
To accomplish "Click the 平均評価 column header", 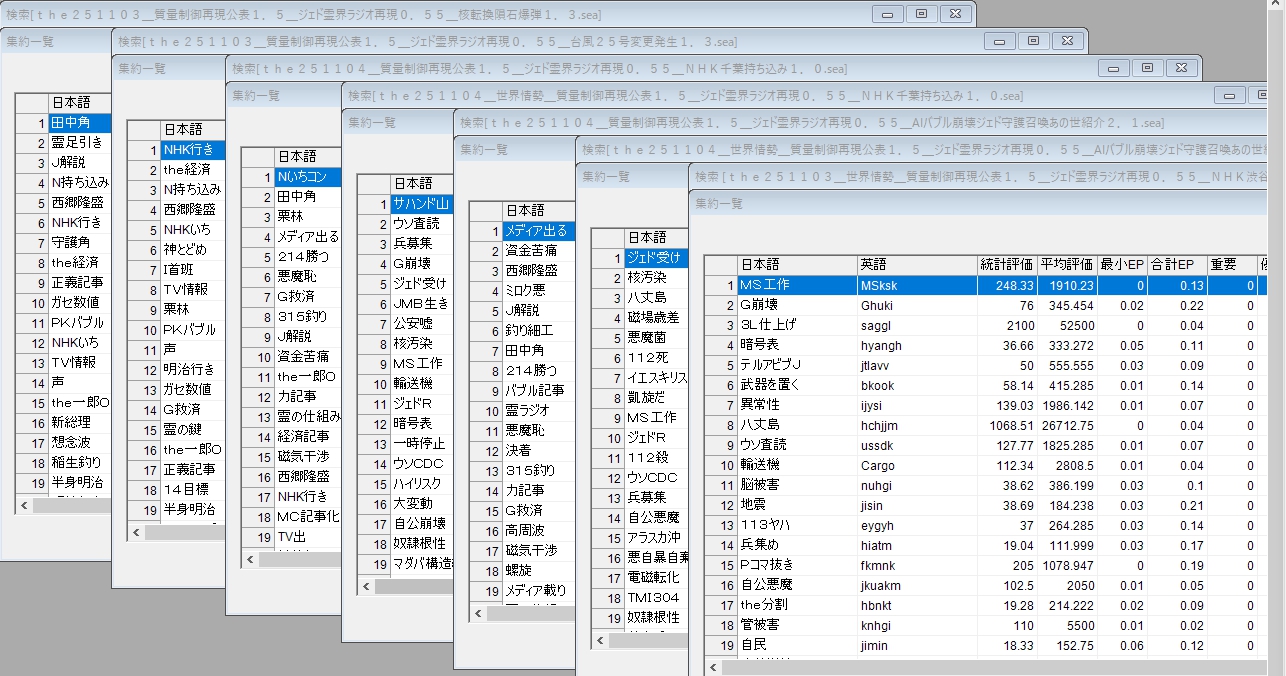I will coord(1067,265).
